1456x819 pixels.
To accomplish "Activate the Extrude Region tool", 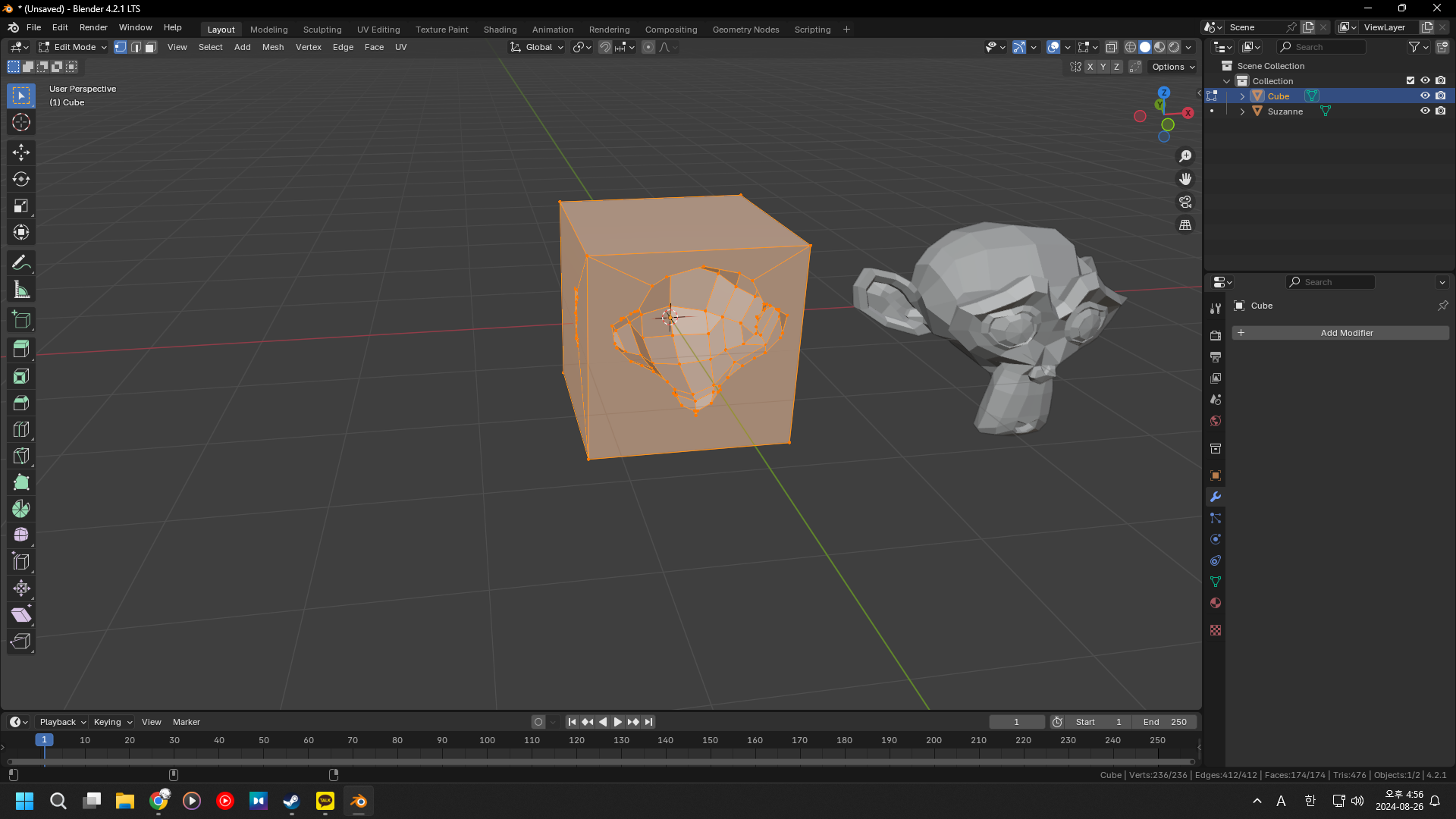I will (x=21, y=349).
